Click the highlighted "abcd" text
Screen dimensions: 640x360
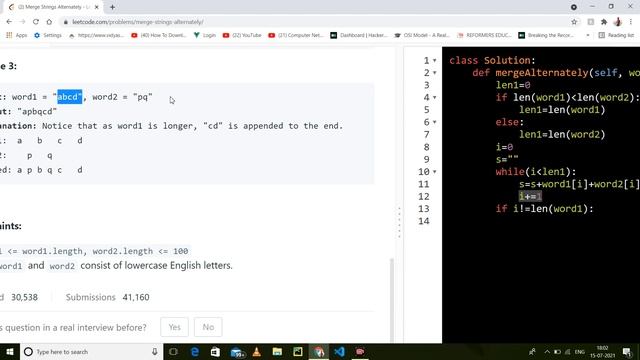tap(69, 97)
